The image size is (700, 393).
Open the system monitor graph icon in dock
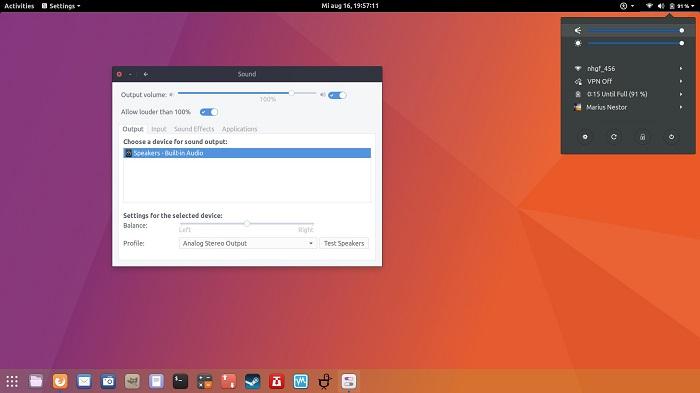[301, 381]
